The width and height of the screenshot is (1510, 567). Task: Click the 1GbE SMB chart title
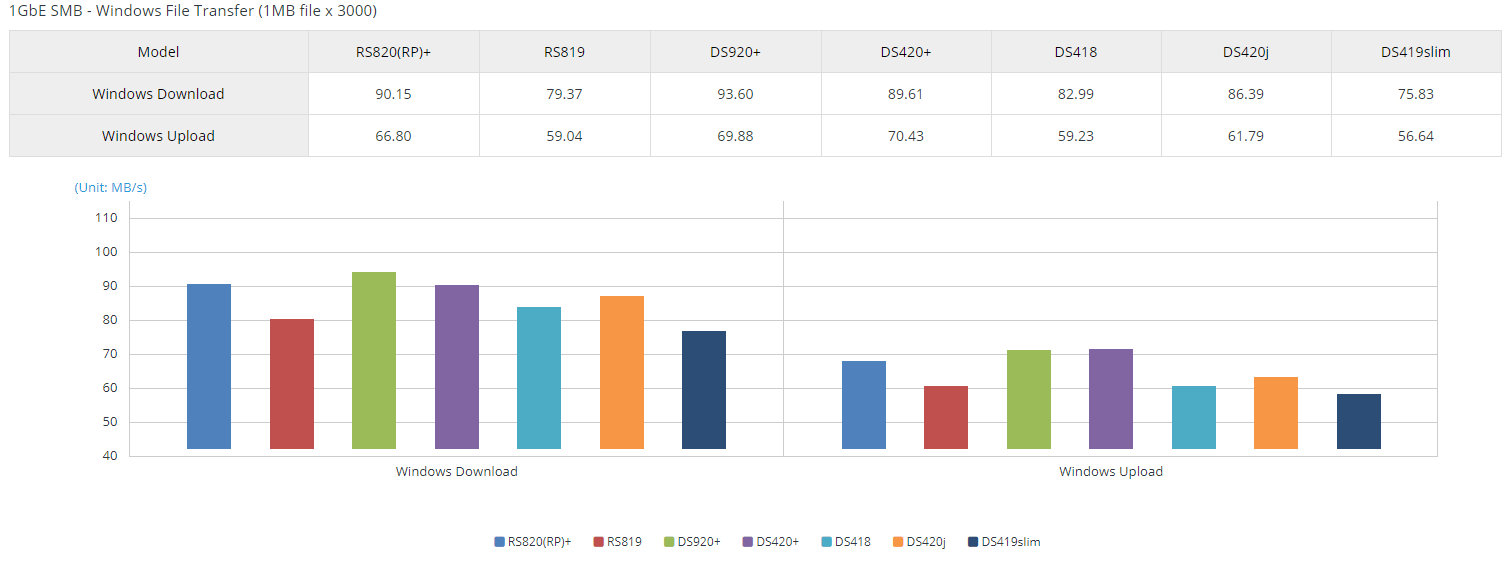193,11
